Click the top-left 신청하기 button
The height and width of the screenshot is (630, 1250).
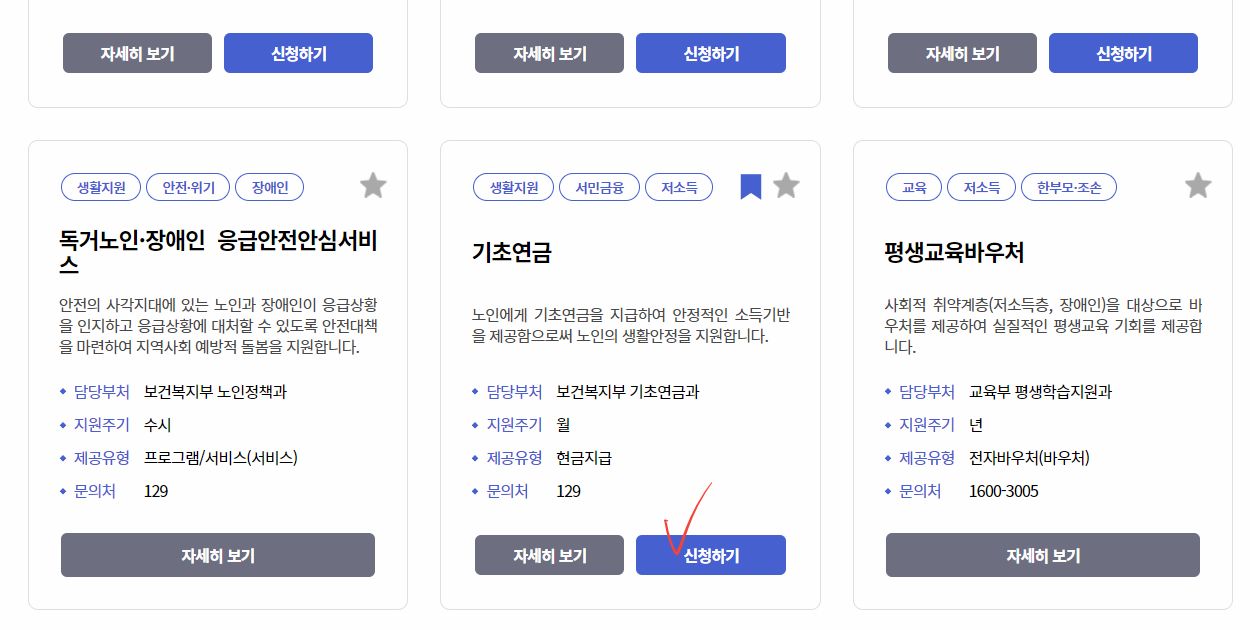point(298,52)
